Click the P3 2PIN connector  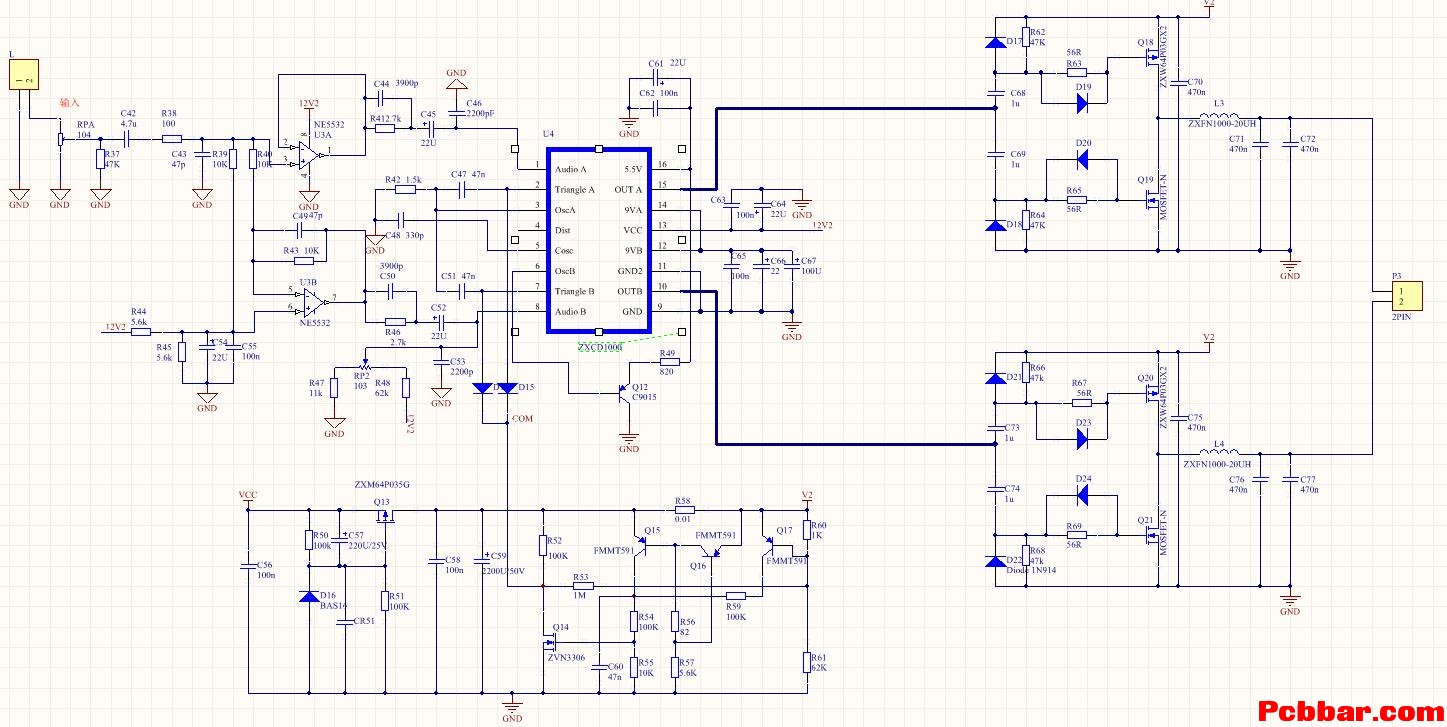pyautogui.click(x=1402, y=296)
